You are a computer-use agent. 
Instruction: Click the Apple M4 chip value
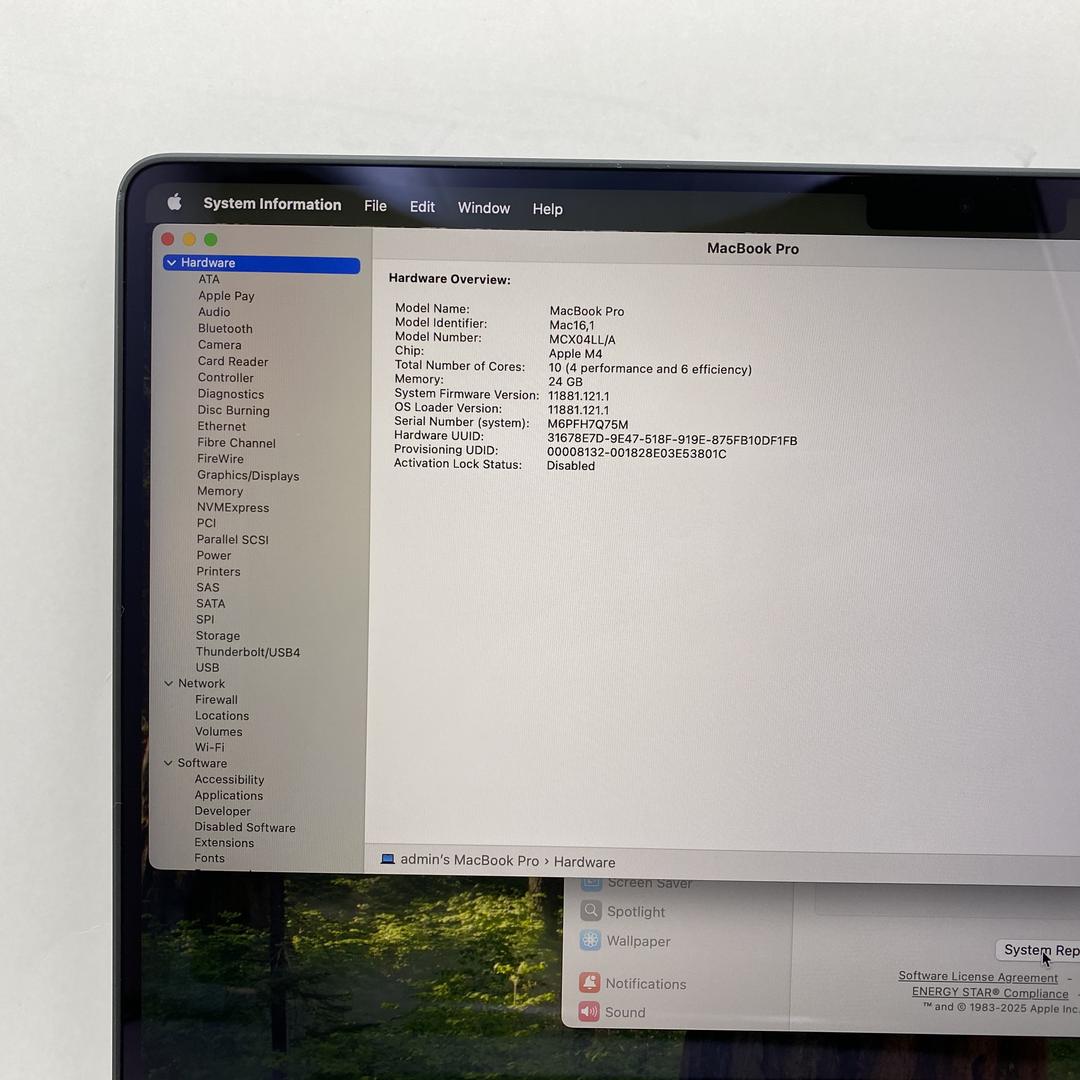point(575,354)
